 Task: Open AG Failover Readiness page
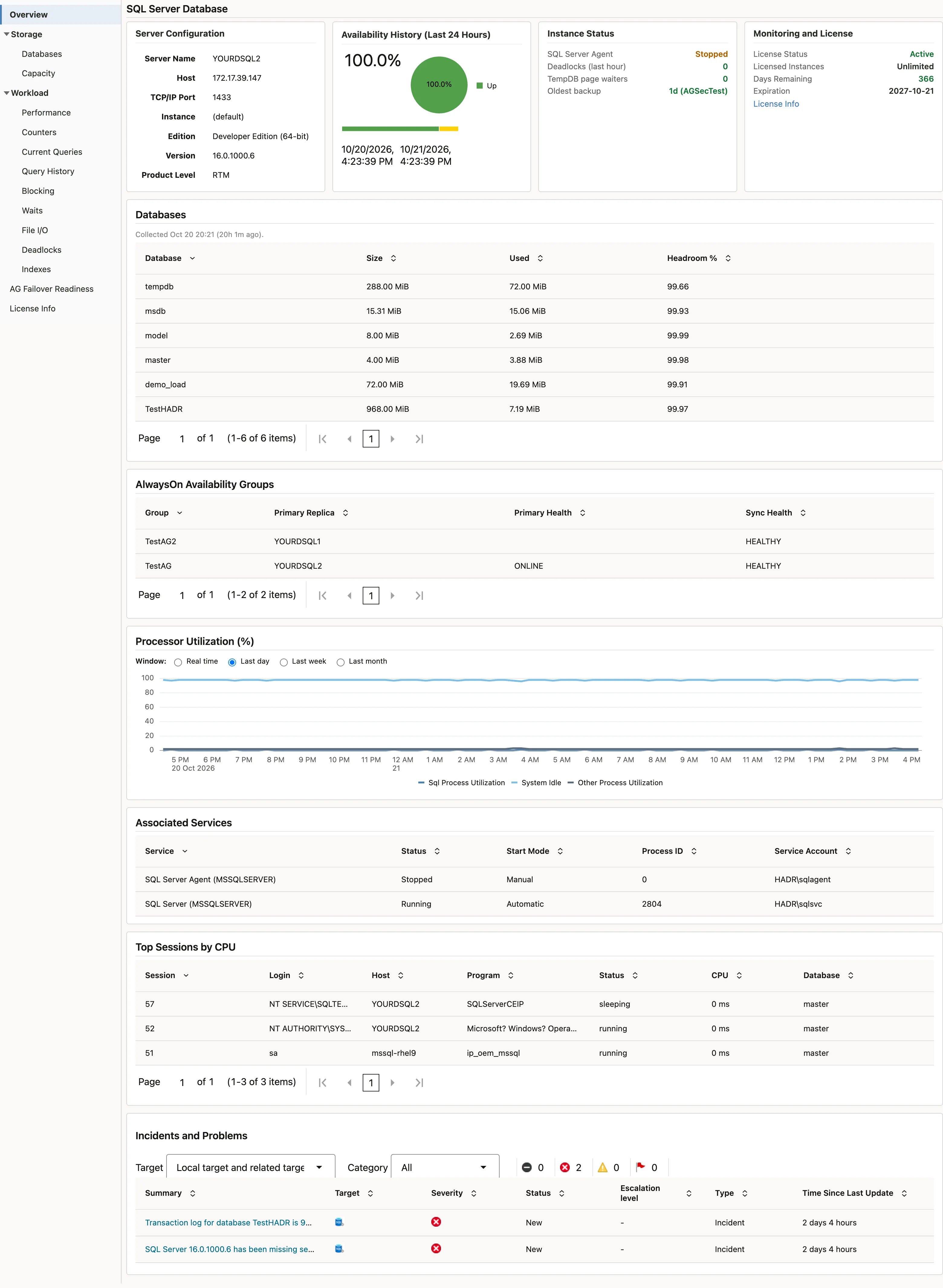click(x=51, y=289)
